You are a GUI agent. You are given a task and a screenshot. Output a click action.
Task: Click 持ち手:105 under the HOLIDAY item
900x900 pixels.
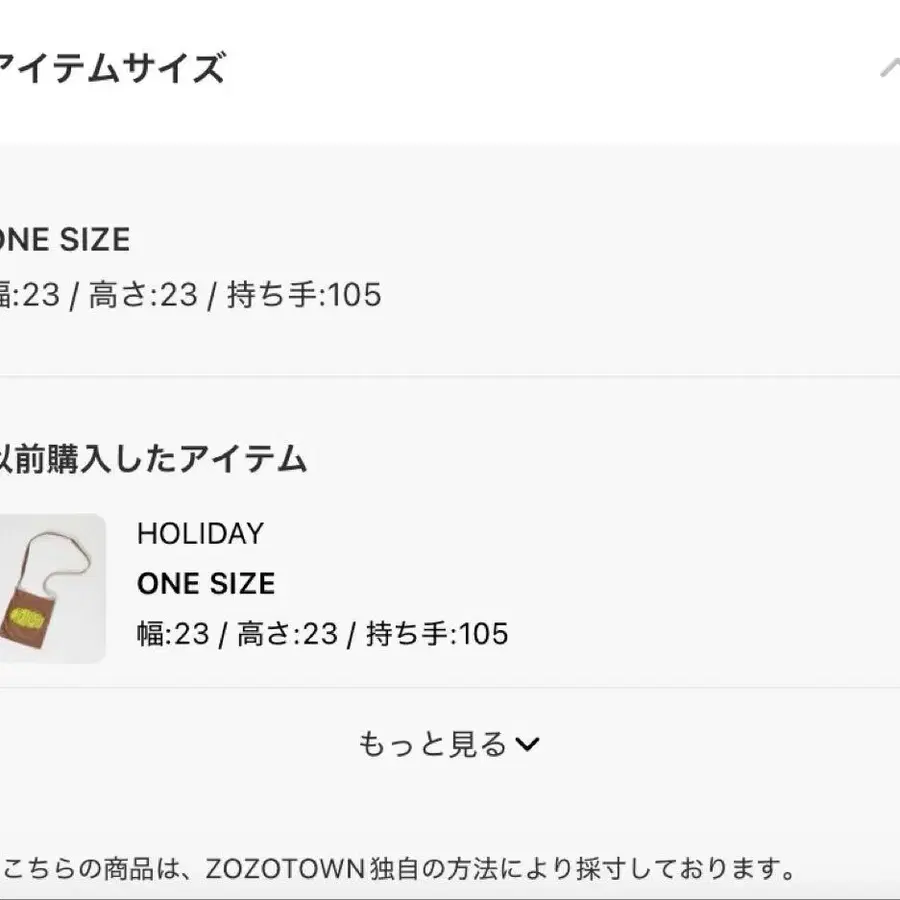tap(437, 634)
